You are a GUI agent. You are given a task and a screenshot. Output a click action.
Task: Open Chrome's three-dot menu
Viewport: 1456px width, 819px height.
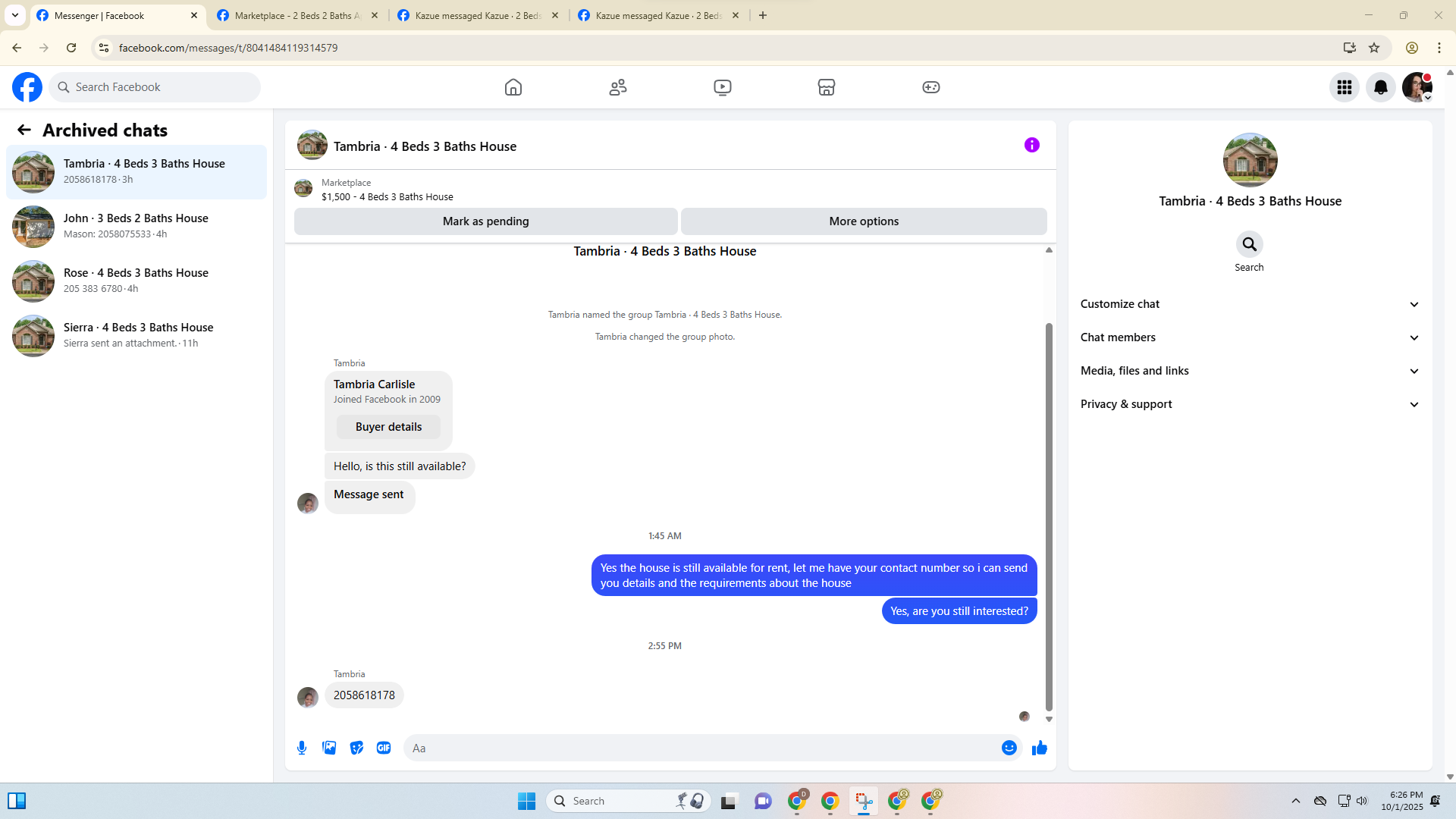coord(1439,48)
